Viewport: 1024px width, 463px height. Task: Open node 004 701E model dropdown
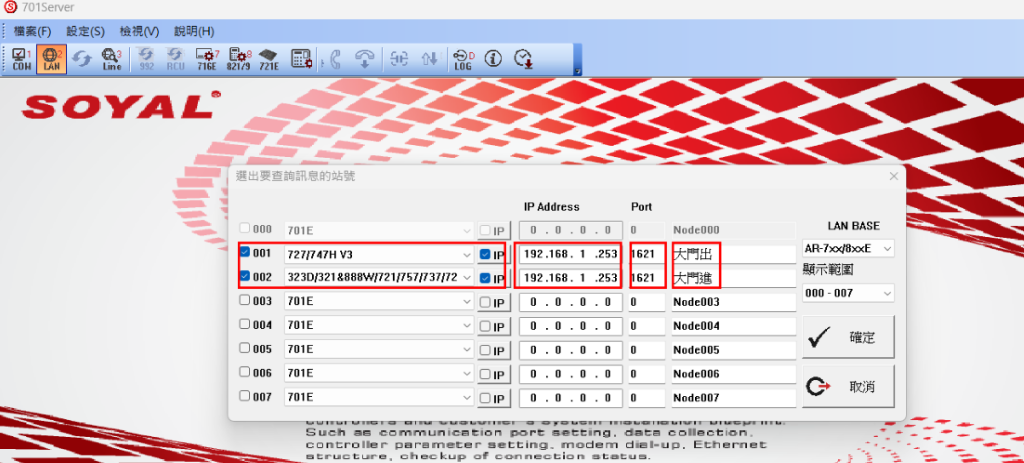pos(379,325)
